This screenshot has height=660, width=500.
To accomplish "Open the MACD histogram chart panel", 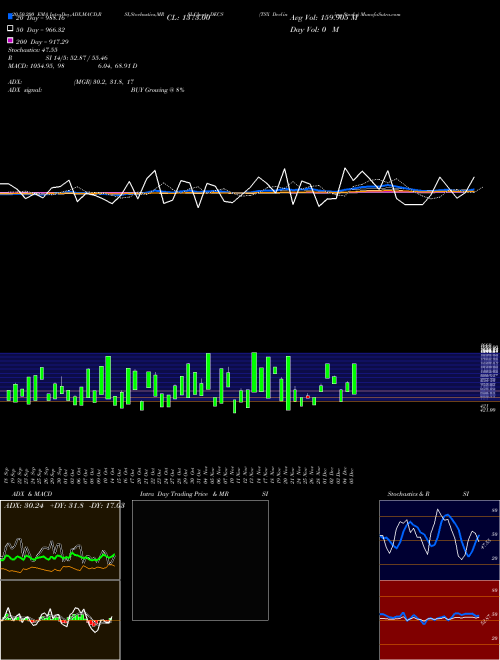I will pos(60,620).
